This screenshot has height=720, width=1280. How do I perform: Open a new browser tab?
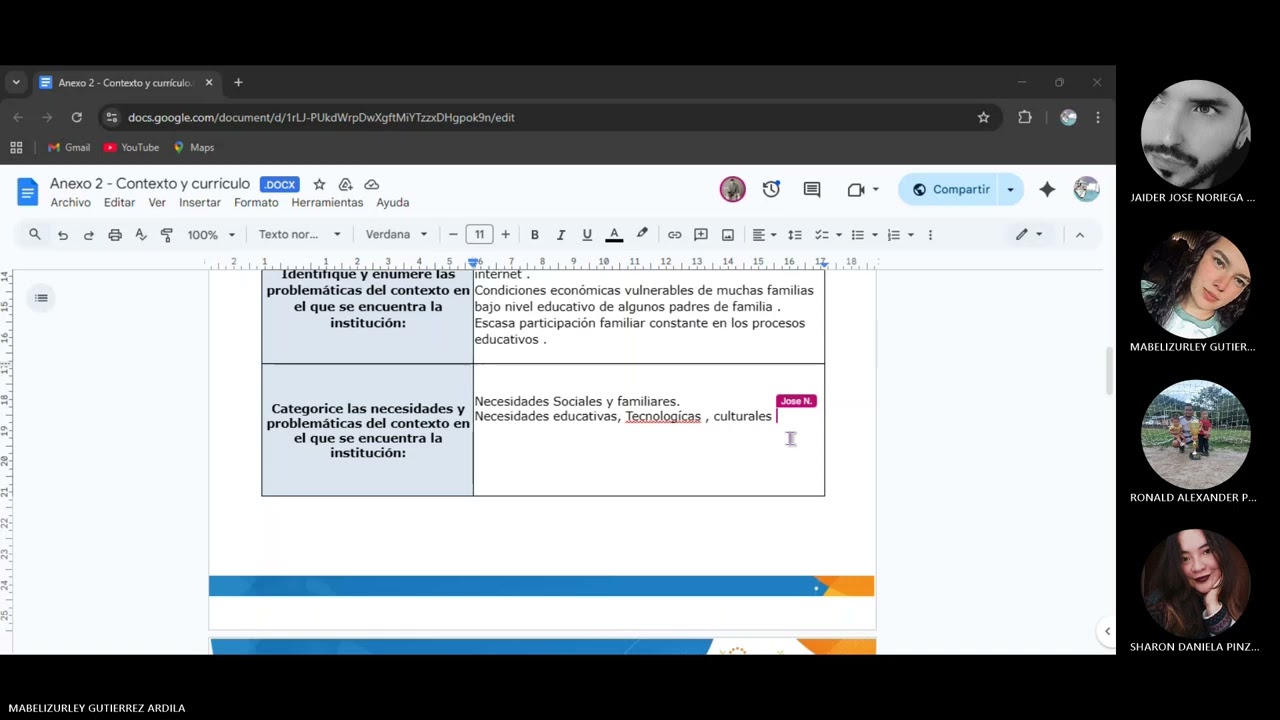pos(238,83)
